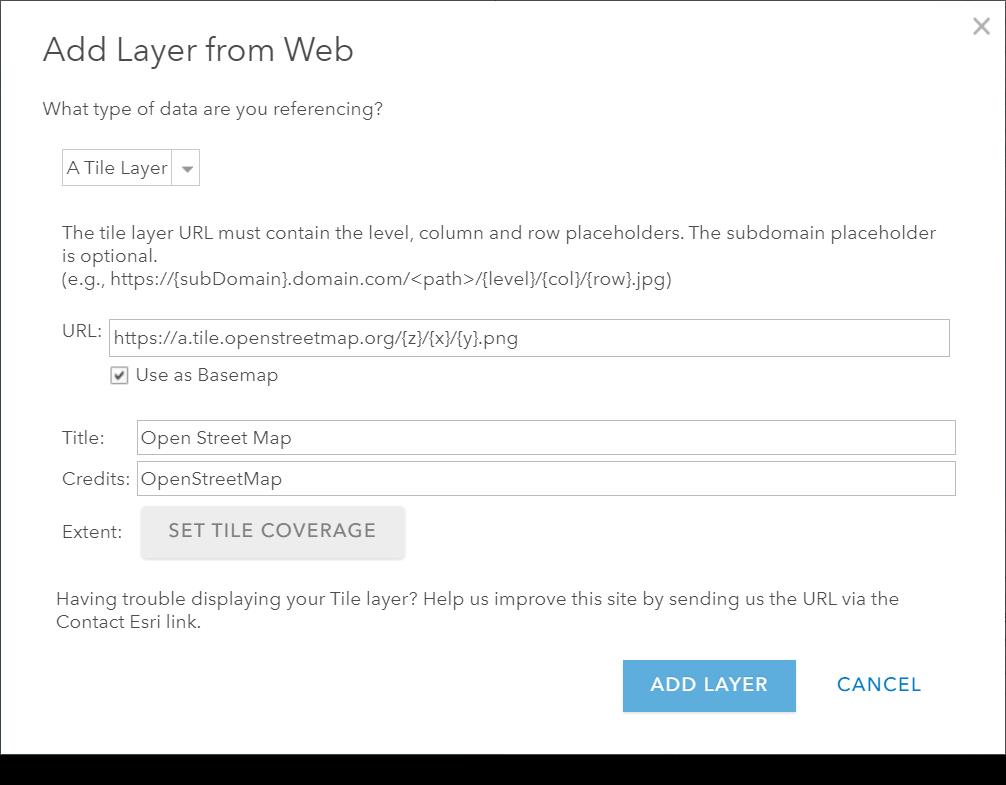The image size is (1006, 785).
Task: Click the 'Extent:' label
Action: click(x=92, y=532)
